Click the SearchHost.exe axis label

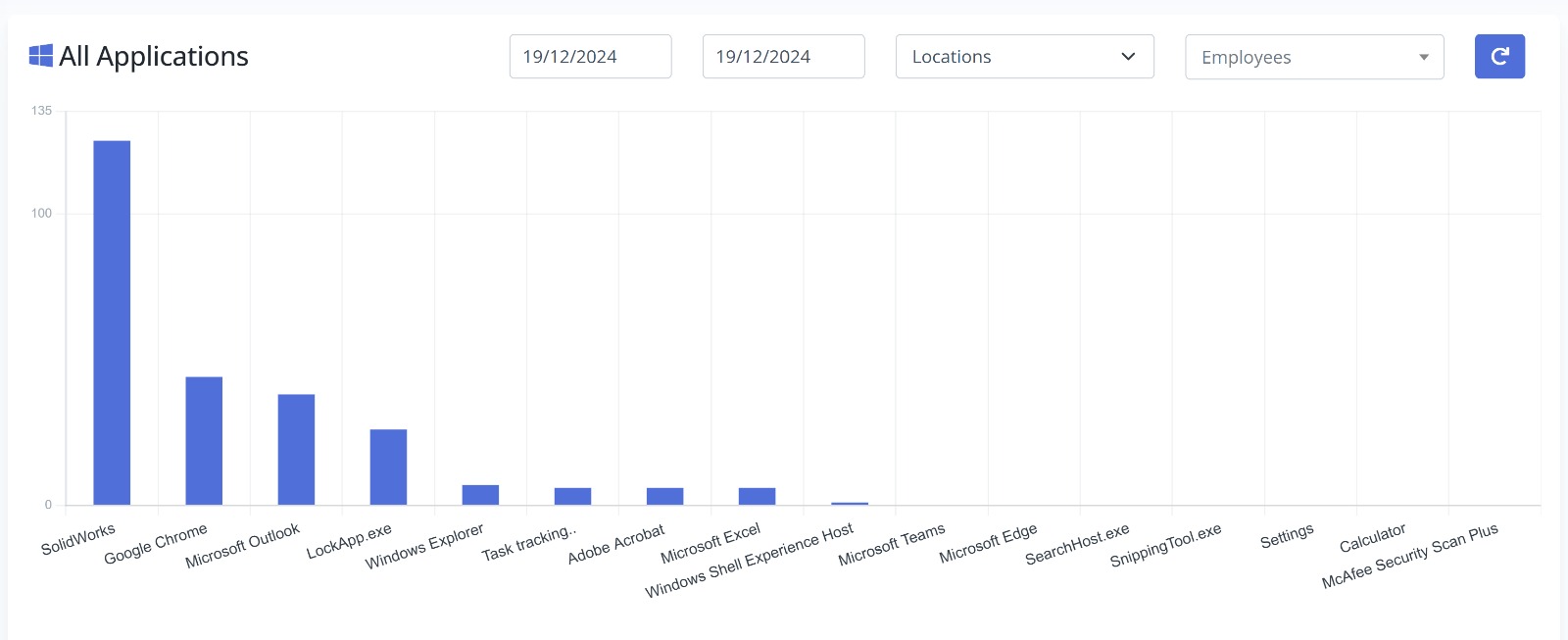[x=1077, y=544]
